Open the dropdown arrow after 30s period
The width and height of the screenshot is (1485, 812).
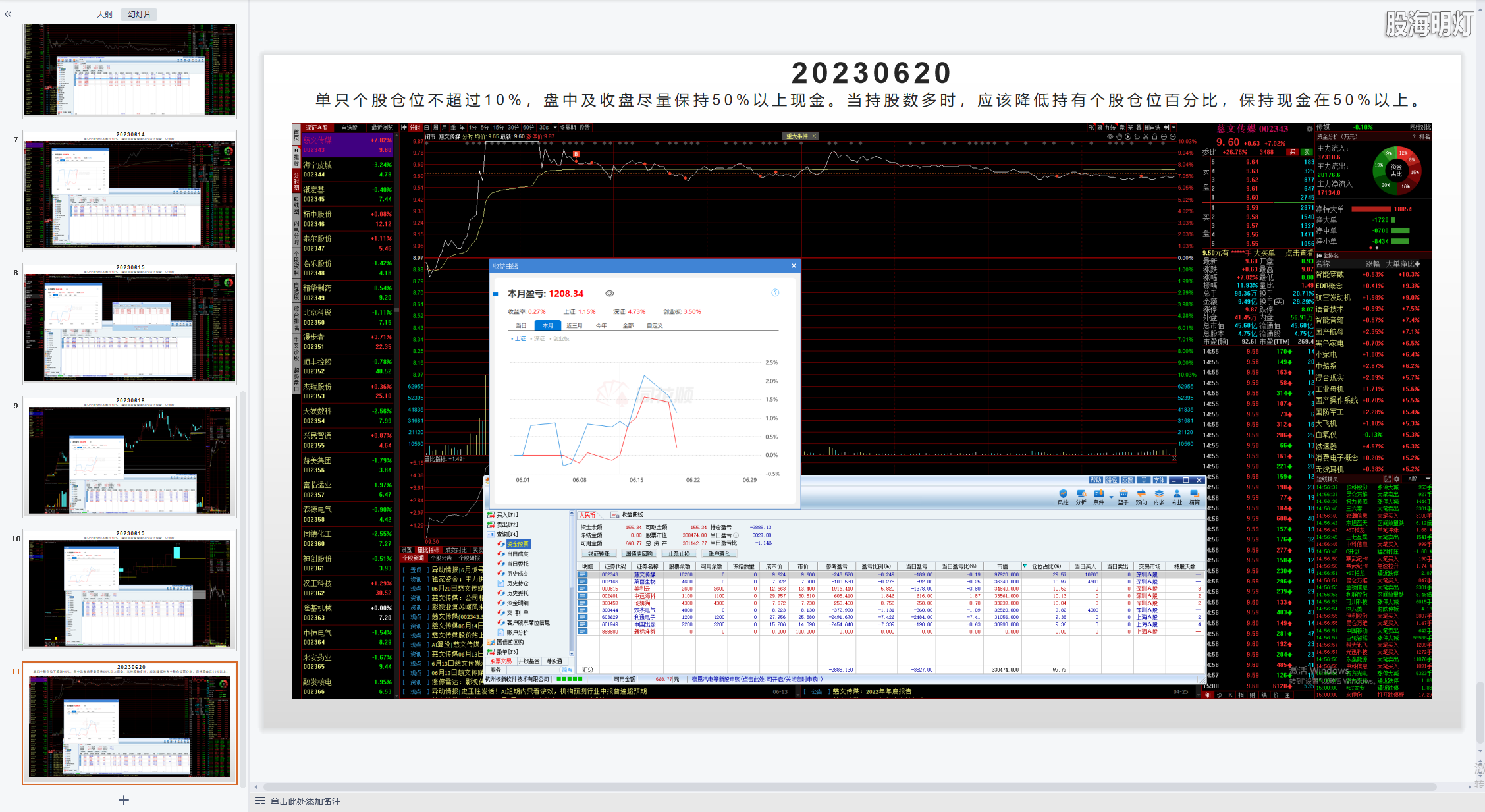pos(555,128)
